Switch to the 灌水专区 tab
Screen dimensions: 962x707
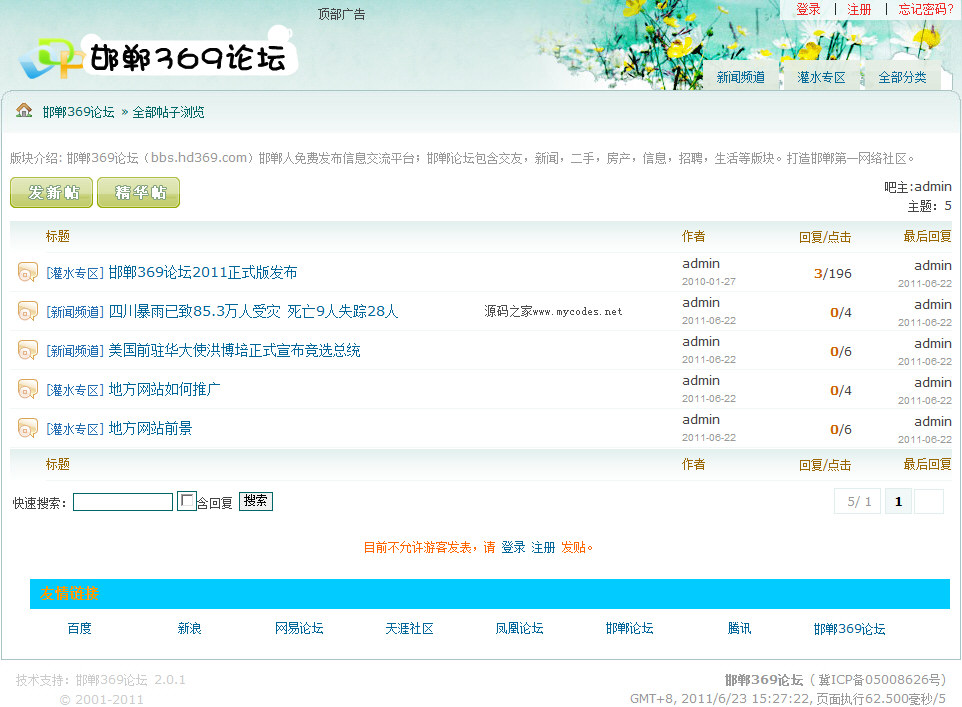(x=821, y=77)
